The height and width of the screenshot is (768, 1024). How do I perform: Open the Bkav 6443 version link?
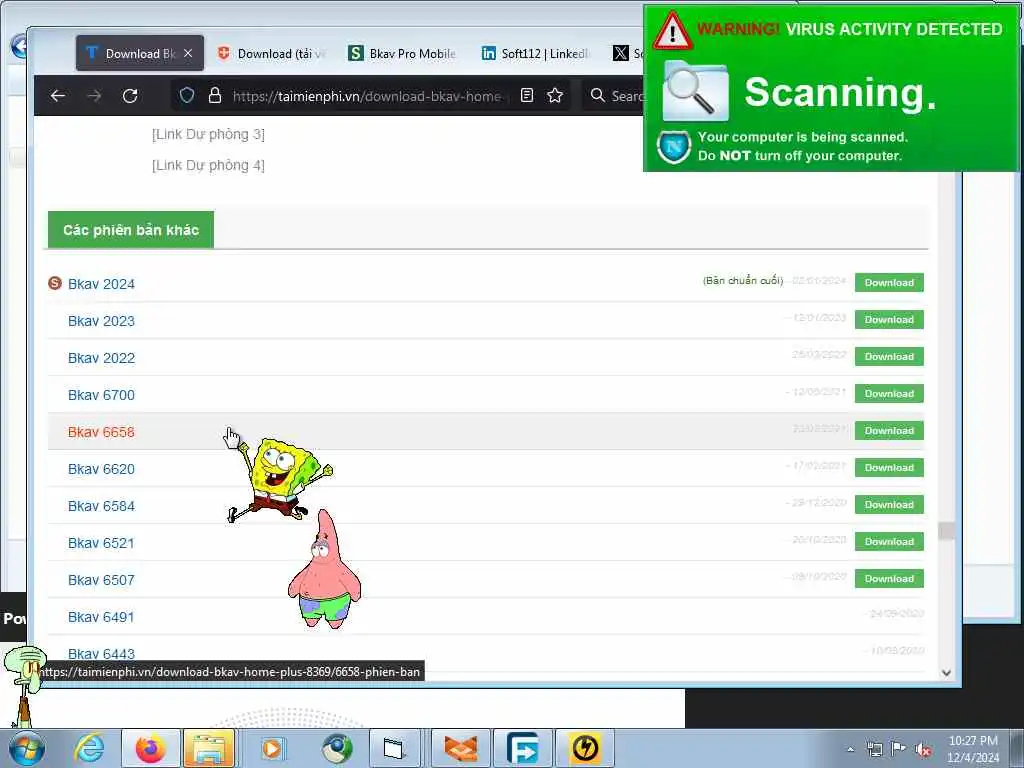[101, 654]
